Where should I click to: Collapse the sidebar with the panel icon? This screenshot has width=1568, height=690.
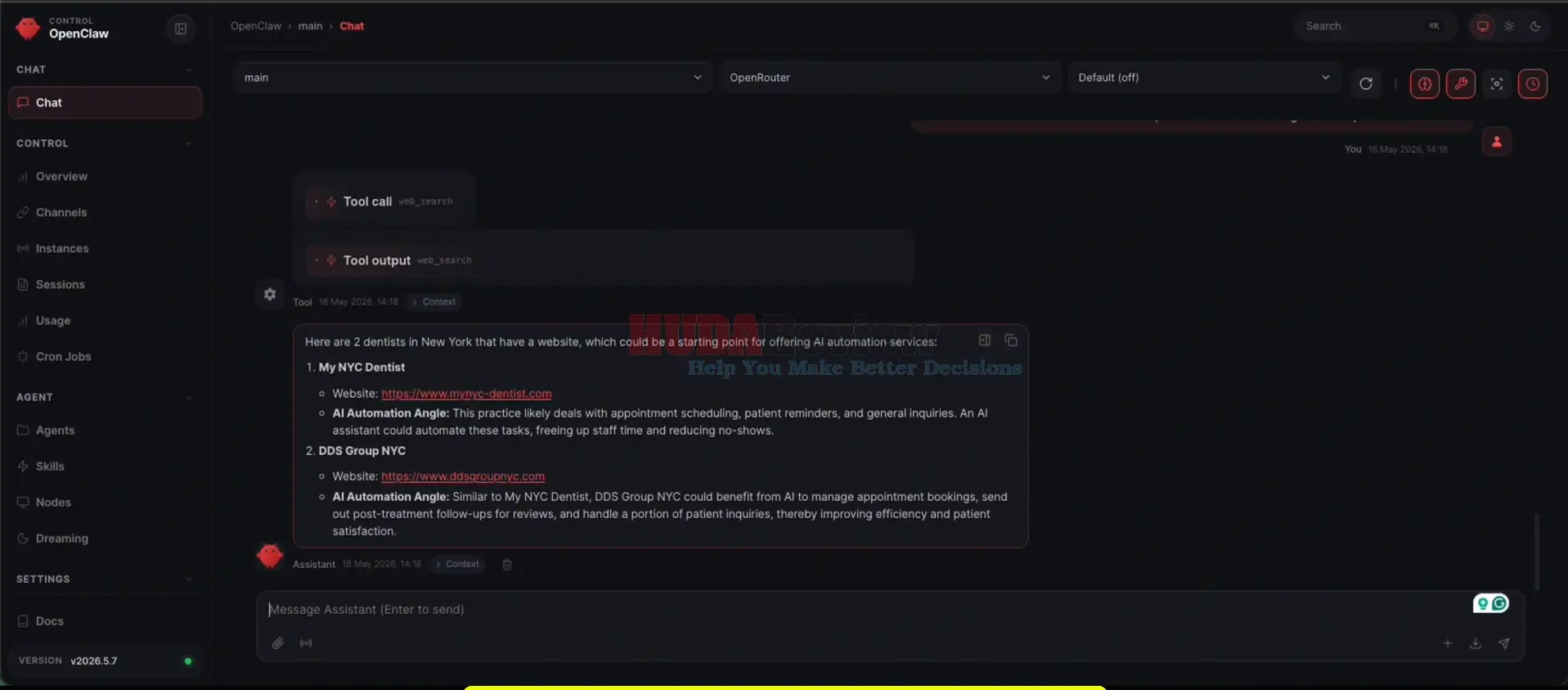181,29
